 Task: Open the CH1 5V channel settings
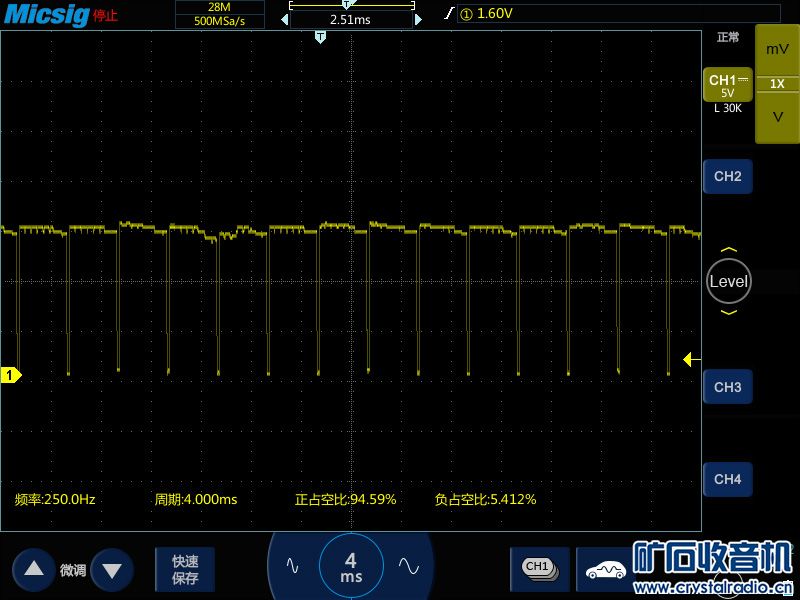coord(727,86)
